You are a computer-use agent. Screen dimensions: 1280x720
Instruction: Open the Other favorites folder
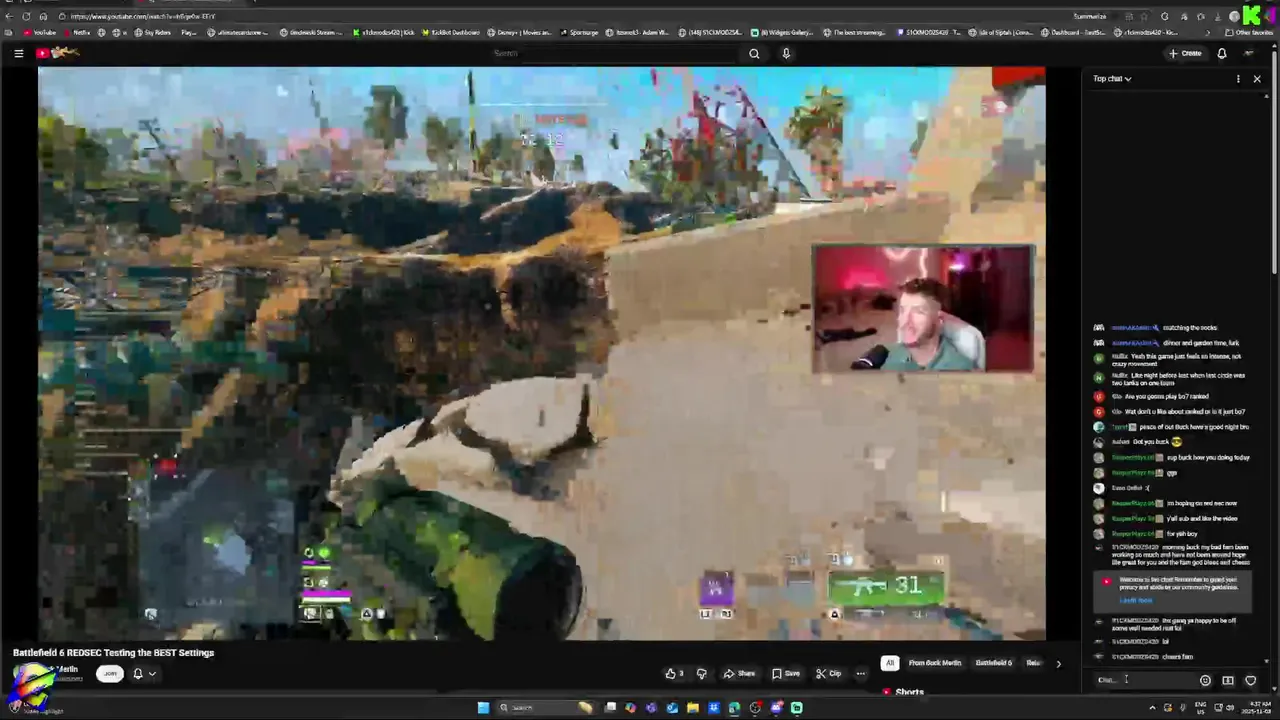1249,32
